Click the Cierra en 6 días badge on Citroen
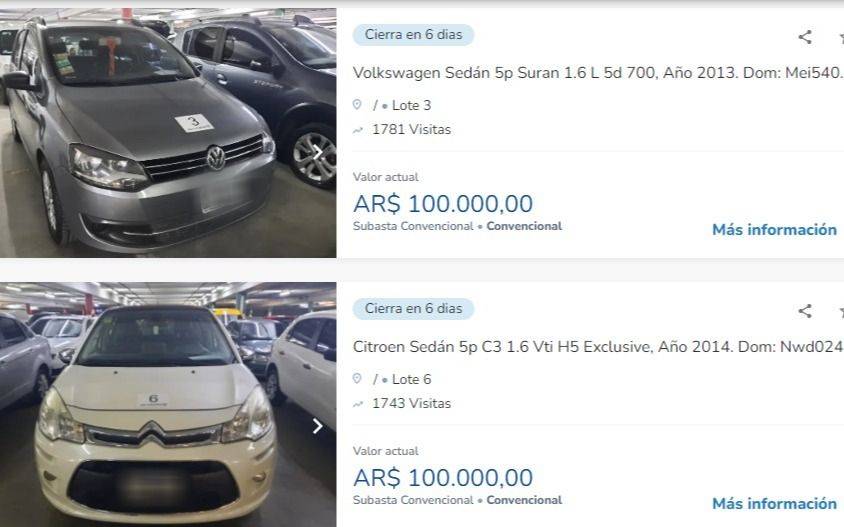 tap(413, 309)
